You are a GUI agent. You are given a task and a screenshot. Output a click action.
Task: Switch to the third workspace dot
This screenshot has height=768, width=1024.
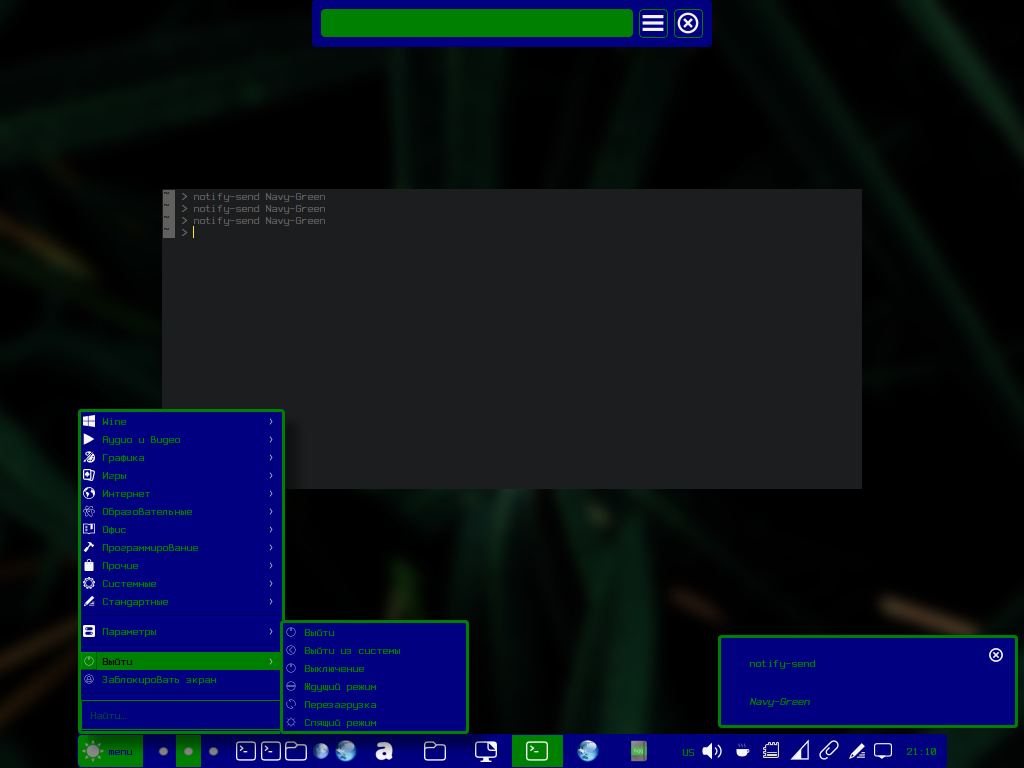(214, 751)
